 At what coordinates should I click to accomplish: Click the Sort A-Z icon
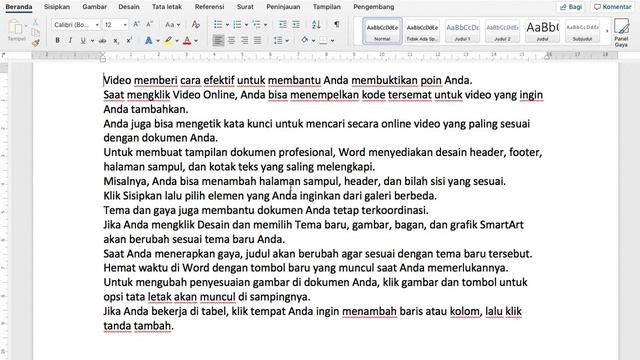316,25
